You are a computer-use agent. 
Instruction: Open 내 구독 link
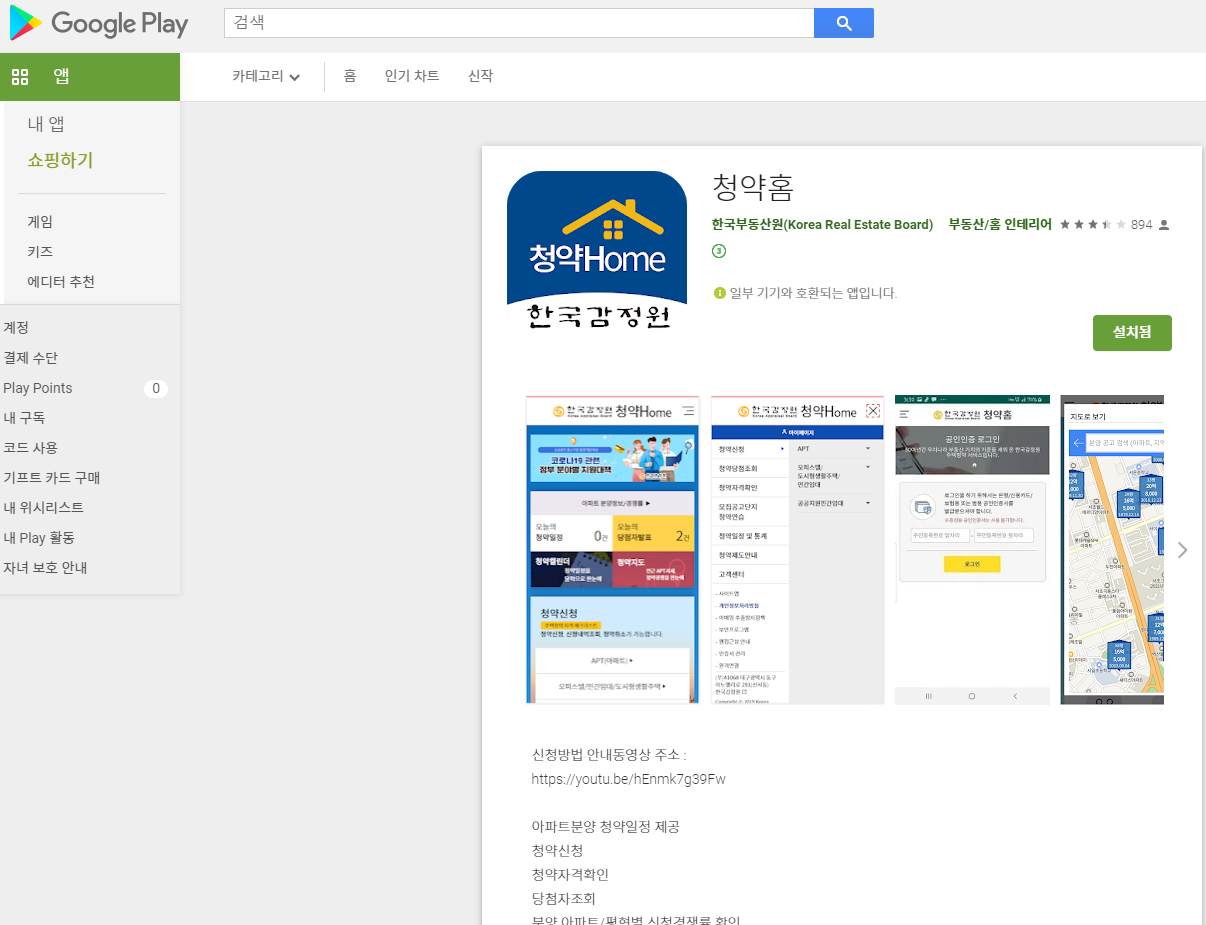point(24,418)
